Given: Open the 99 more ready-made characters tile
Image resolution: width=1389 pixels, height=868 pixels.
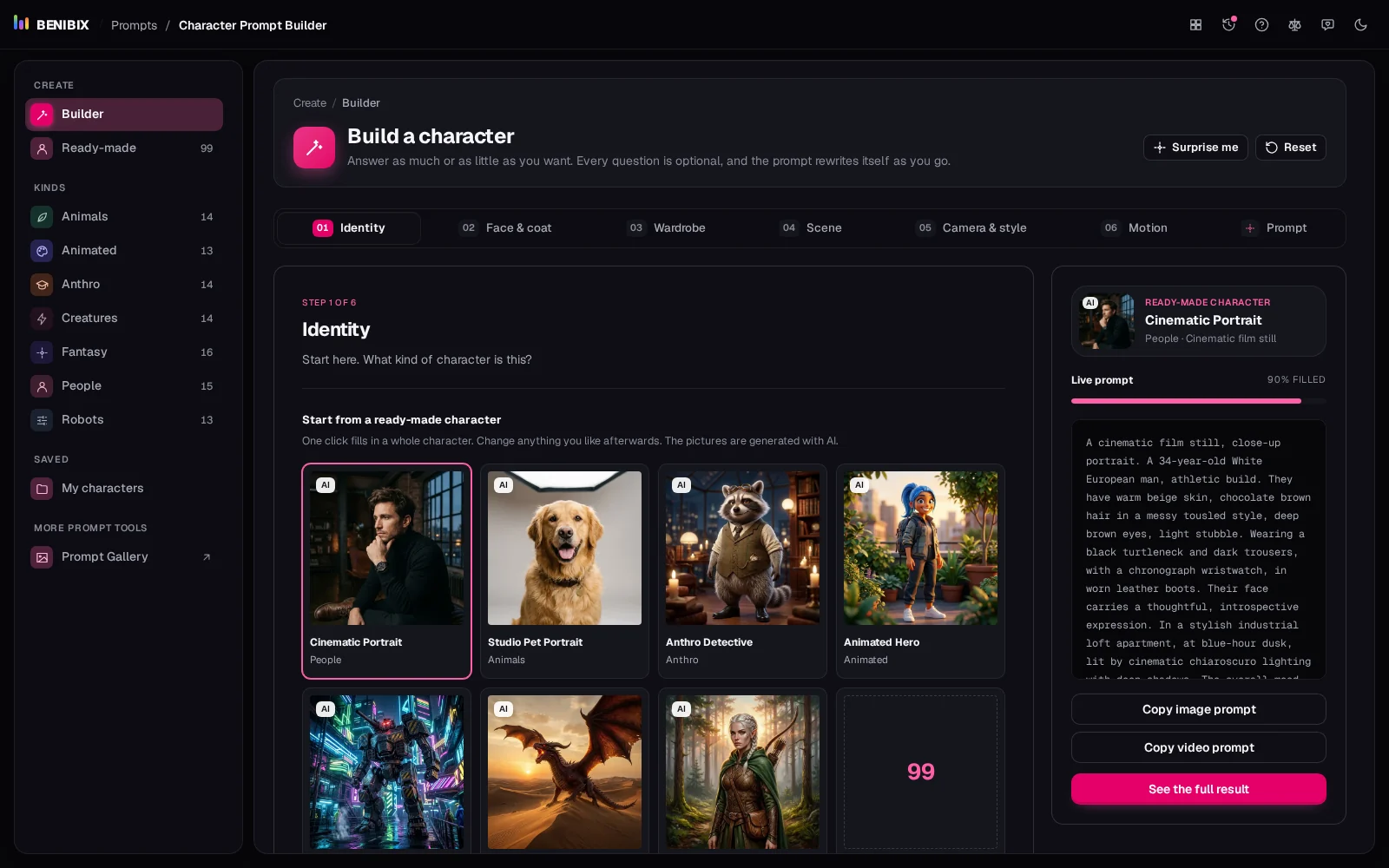Looking at the screenshot, I should coord(920,772).
